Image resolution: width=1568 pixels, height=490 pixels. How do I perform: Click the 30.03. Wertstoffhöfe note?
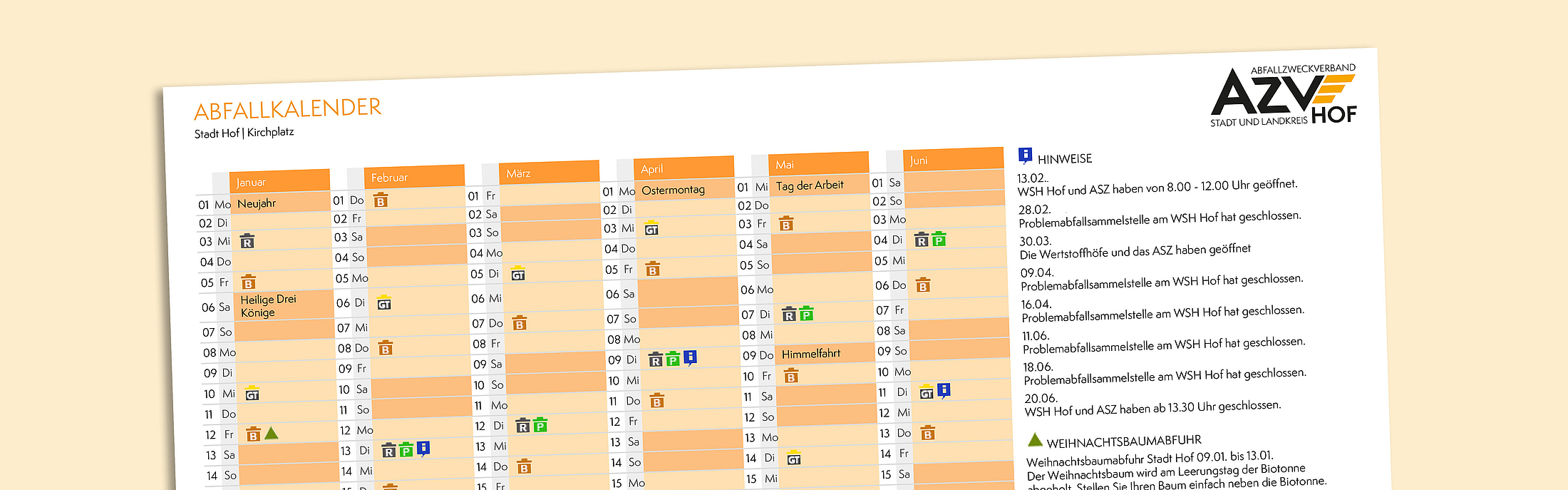point(1135,247)
